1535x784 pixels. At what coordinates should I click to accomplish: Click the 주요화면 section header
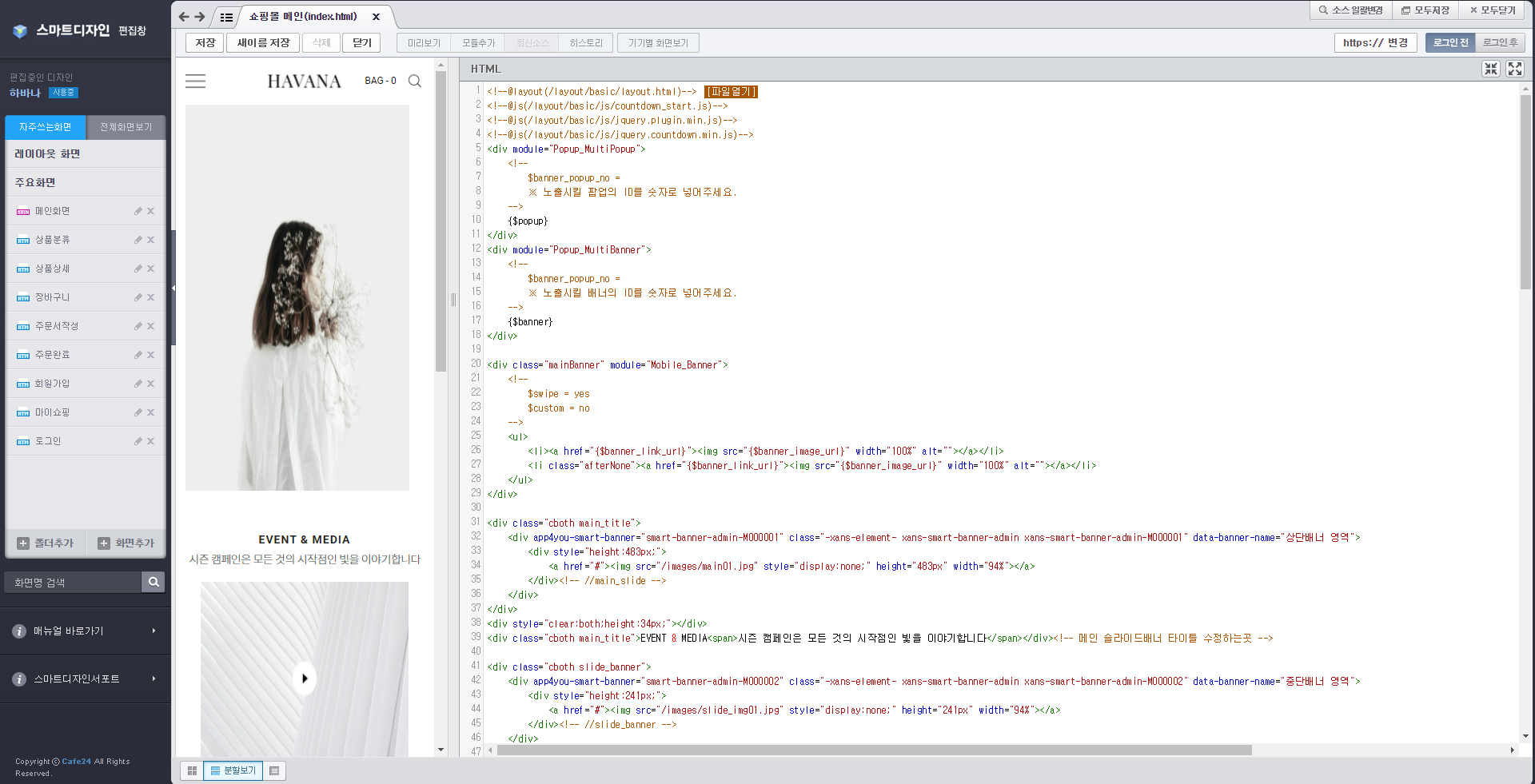click(86, 182)
